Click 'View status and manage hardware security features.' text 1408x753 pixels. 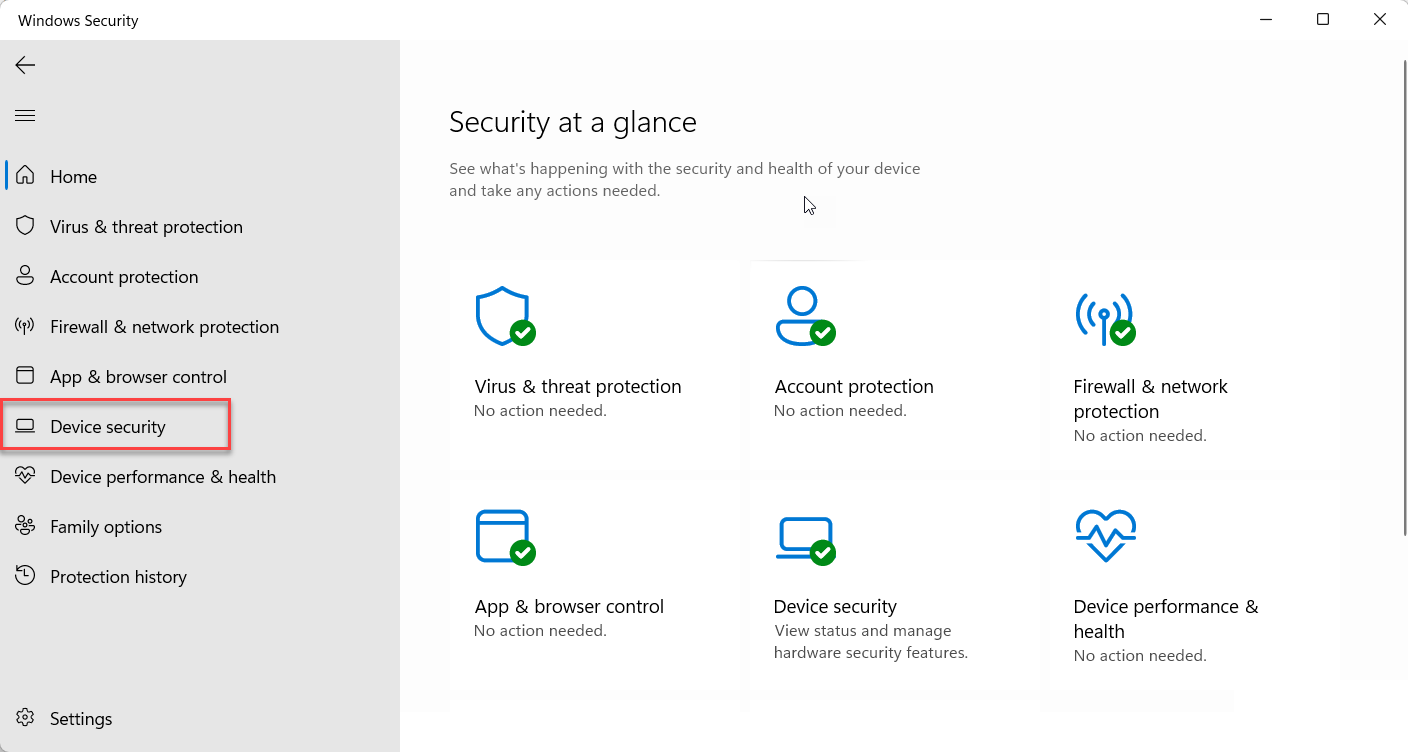(x=871, y=642)
